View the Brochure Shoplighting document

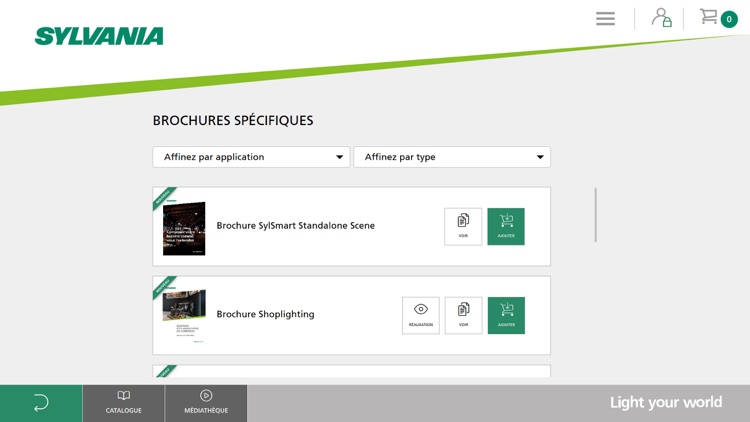463,315
